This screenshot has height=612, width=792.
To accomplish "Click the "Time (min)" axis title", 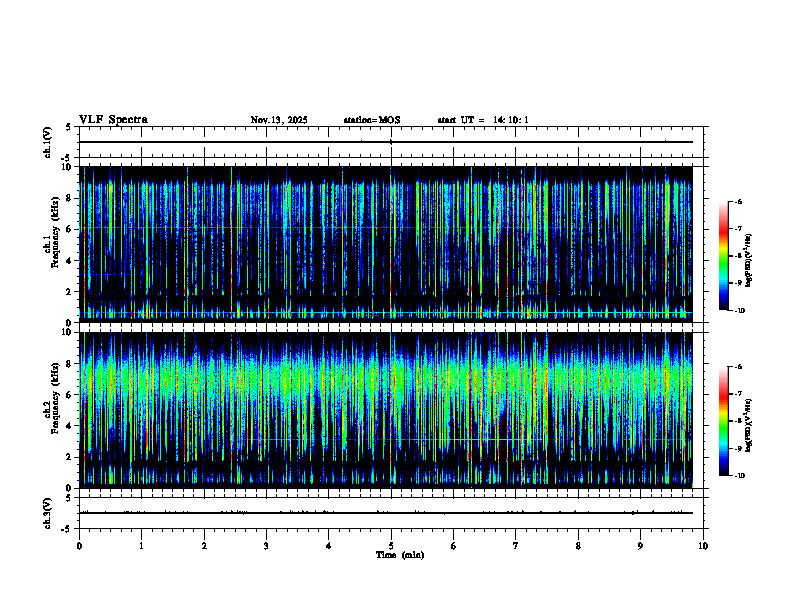I will click(x=400, y=555).
